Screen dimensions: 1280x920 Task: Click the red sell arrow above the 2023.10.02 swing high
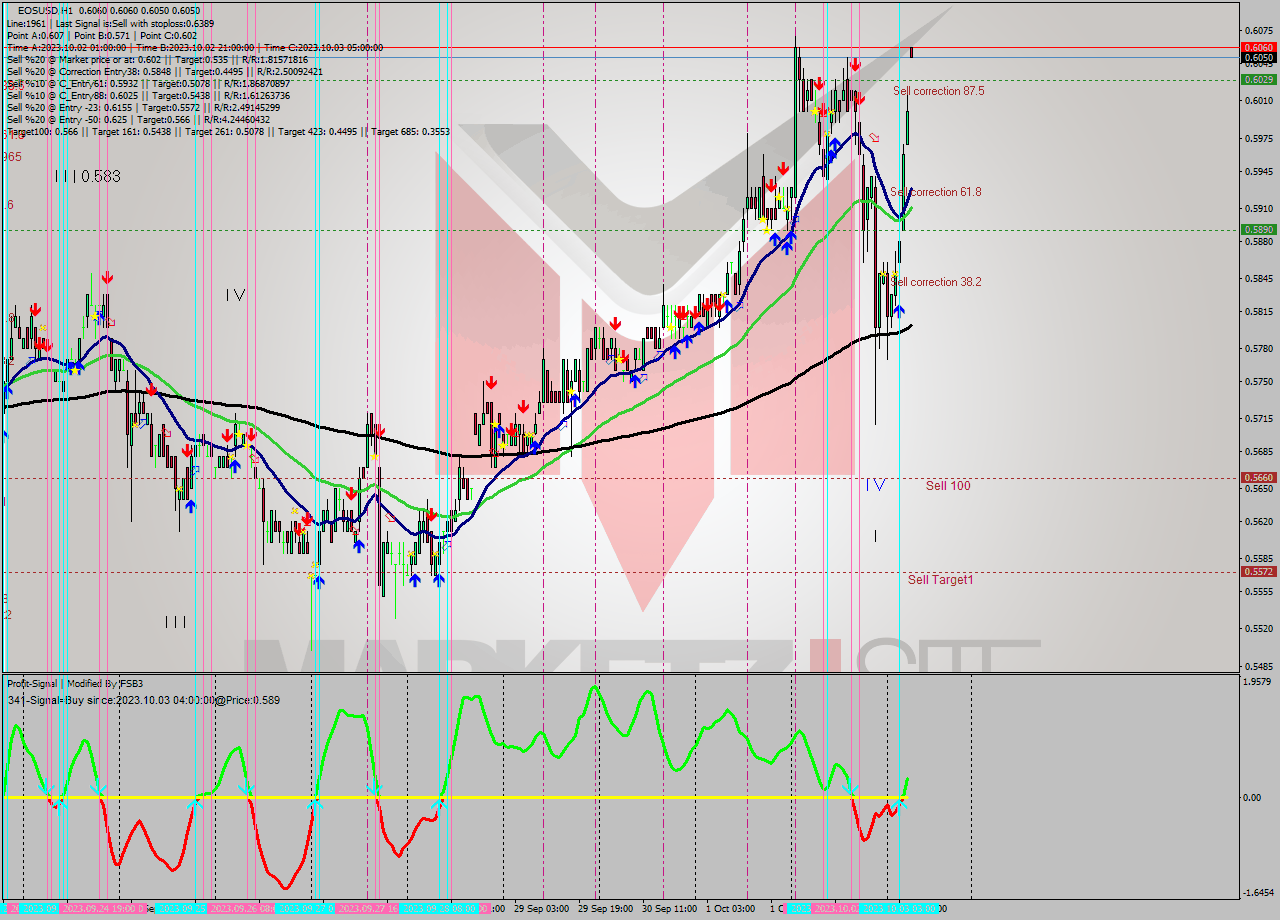click(819, 82)
